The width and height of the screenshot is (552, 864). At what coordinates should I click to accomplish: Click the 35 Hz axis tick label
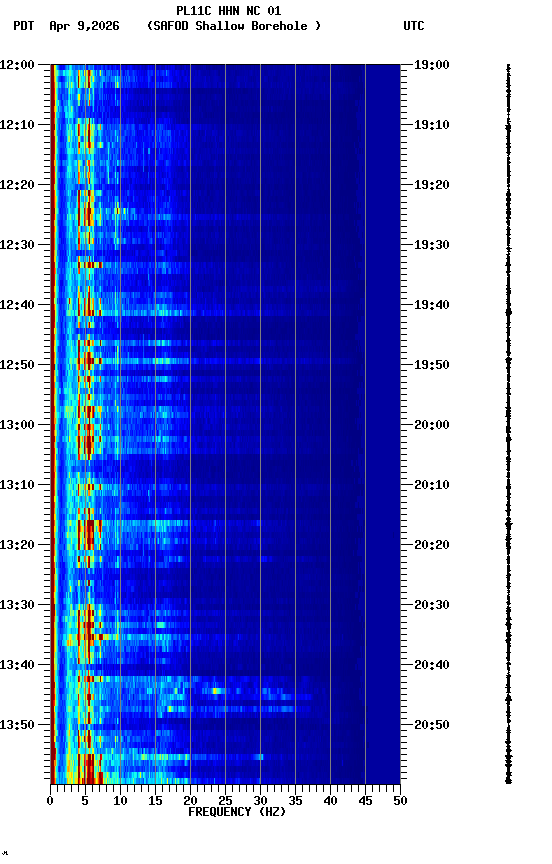click(295, 801)
